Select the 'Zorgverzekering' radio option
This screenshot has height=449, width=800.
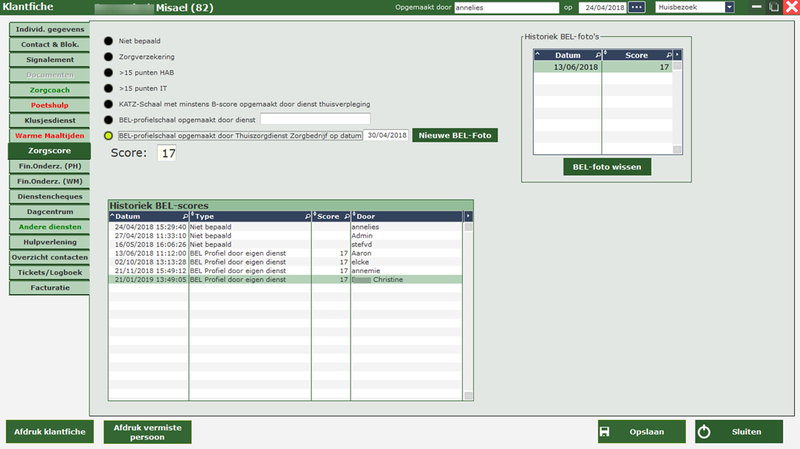pos(108,57)
